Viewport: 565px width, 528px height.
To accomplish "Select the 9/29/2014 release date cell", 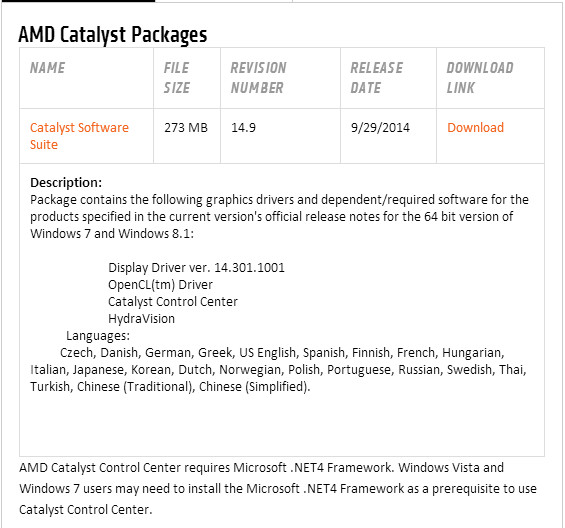I will [380, 128].
